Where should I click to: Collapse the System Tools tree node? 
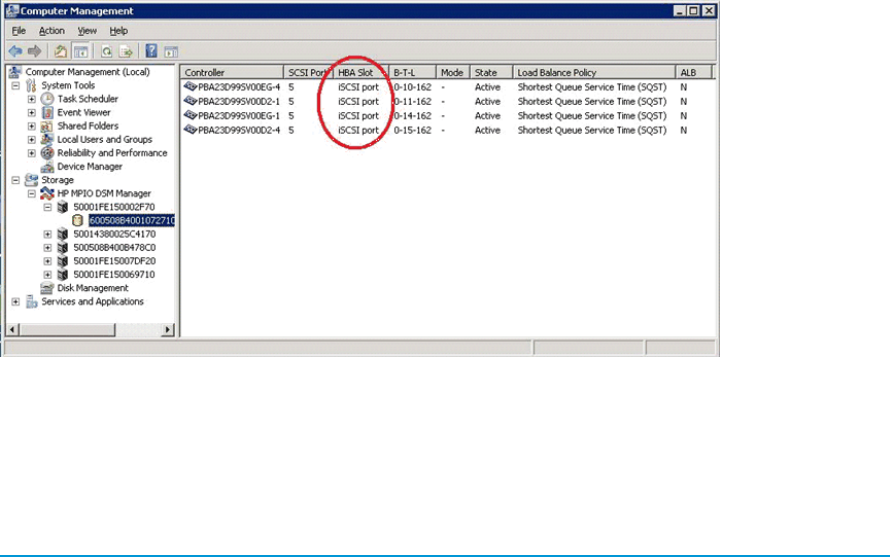pyautogui.click(x=16, y=86)
